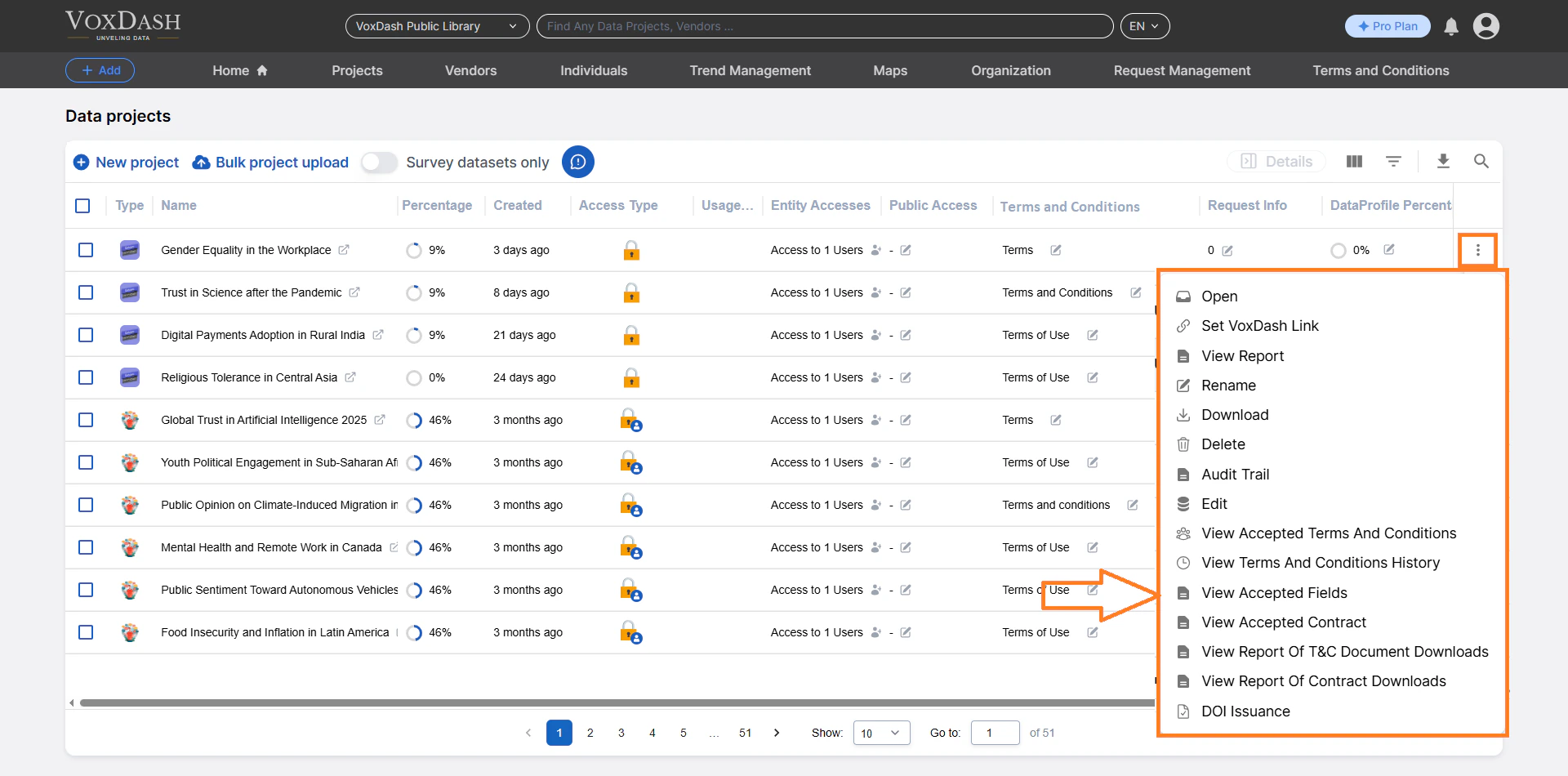The width and height of the screenshot is (1568, 776).
Task: Choose DOI Issuance menu entry
Action: (1332, 711)
